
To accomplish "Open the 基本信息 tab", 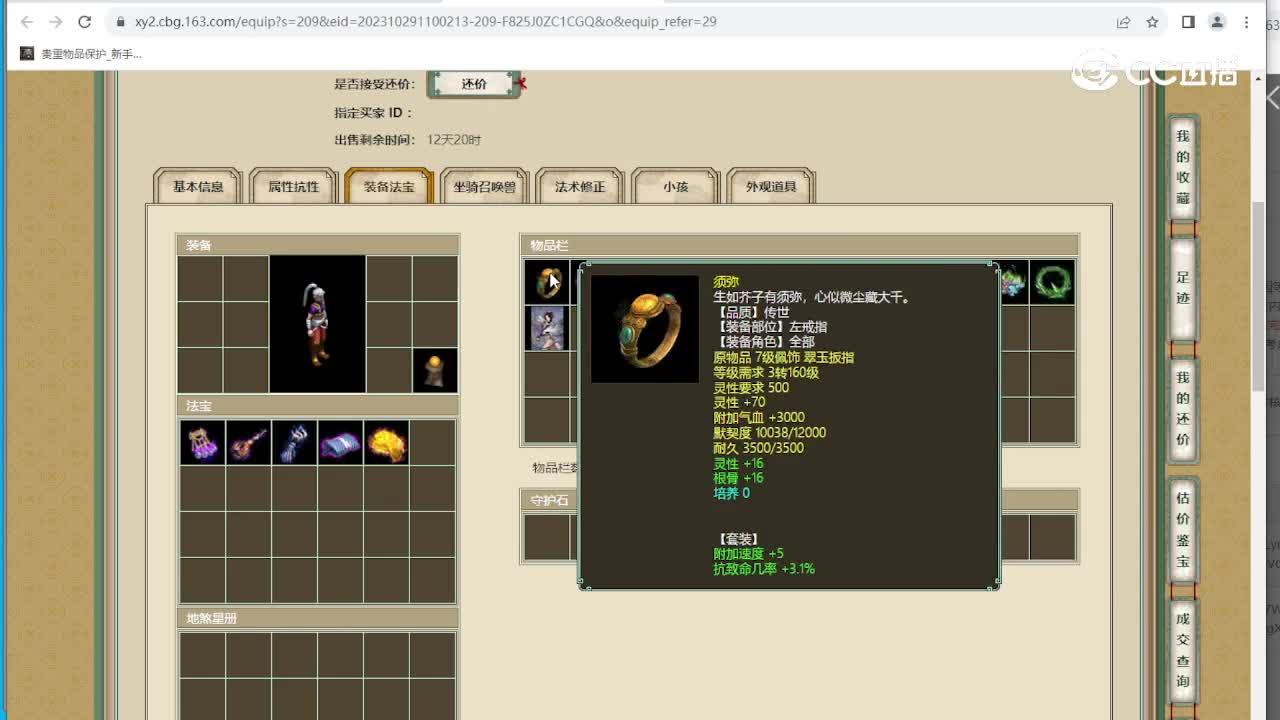I will pyautogui.click(x=198, y=187).
